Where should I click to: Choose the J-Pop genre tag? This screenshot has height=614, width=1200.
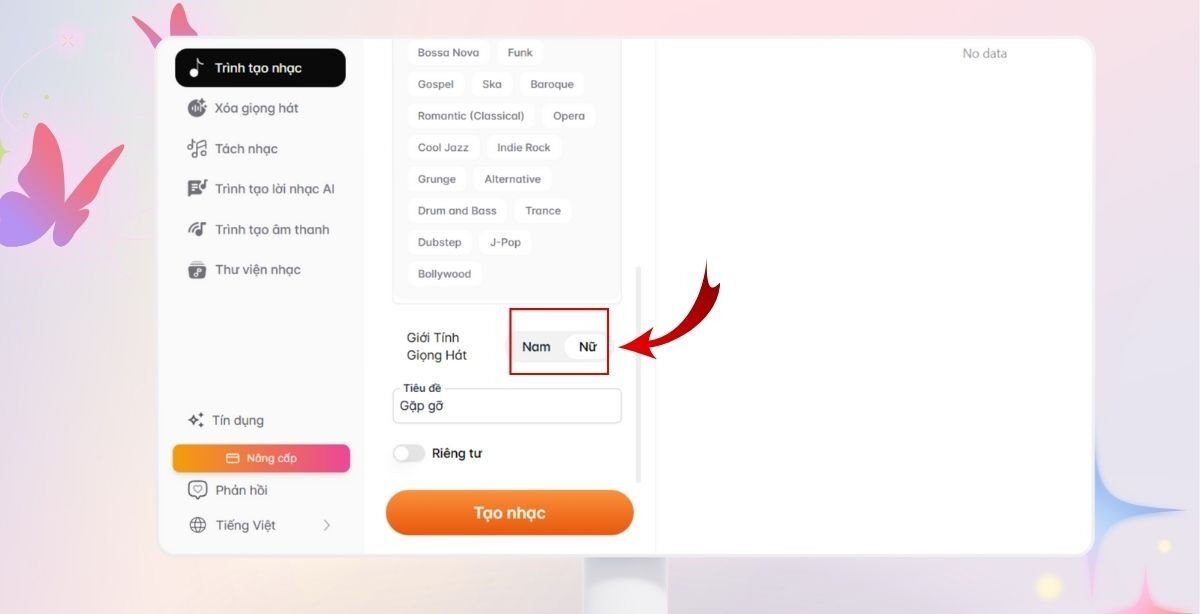(x=505, y=242)
